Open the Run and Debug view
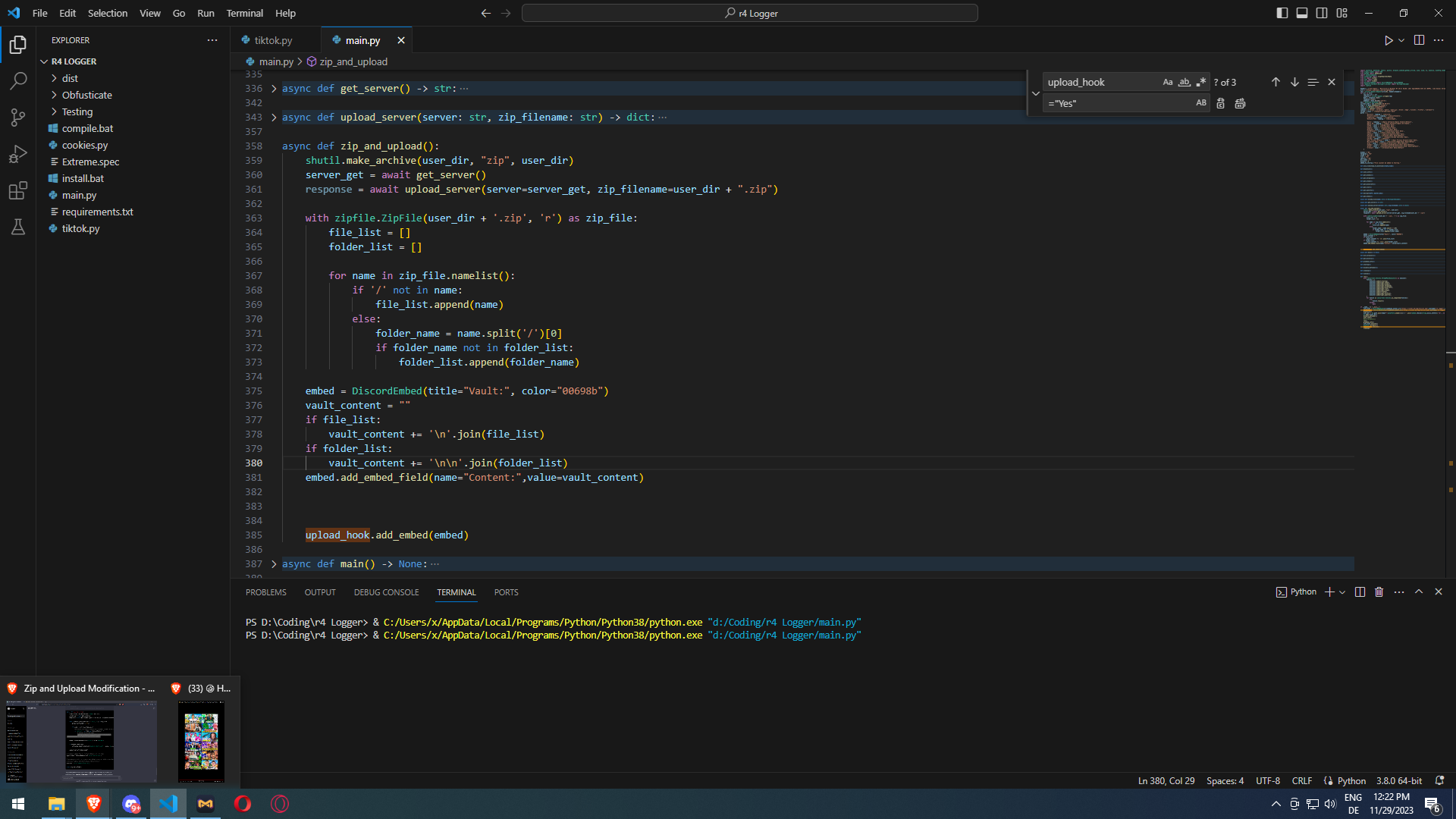Screen dimensions: 1456x819 18,154
